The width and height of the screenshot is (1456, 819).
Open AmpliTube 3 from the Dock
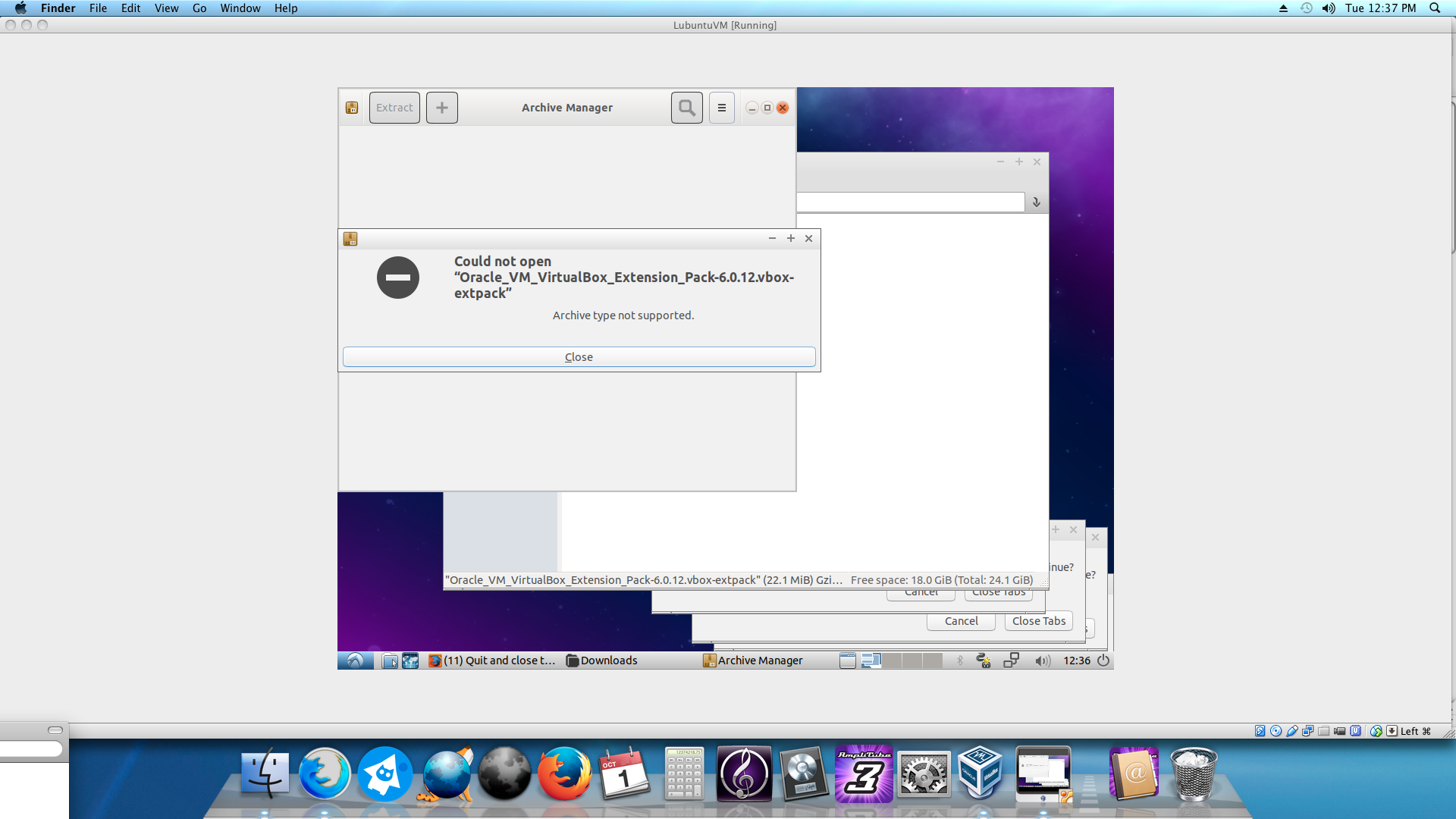[x=864, y=774]
